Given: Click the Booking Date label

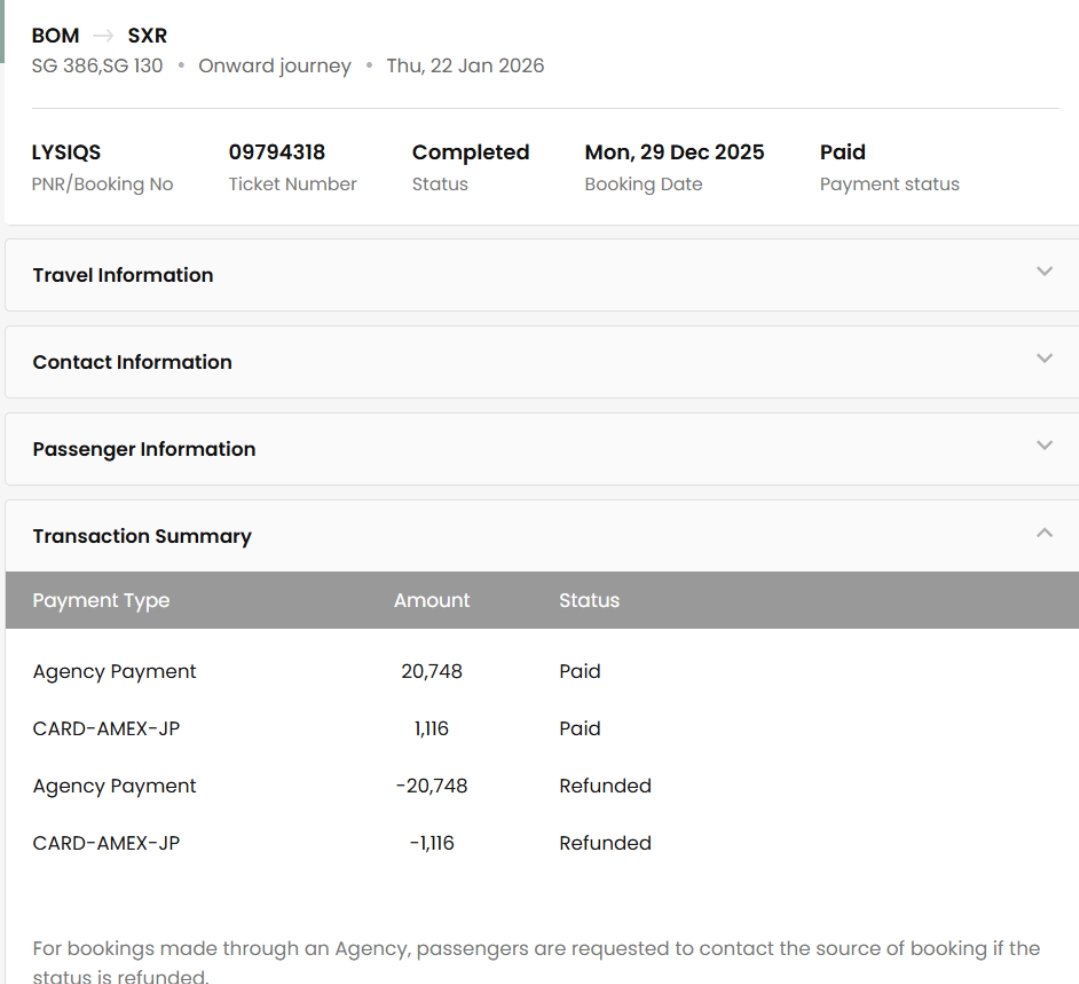Looking at the screenshot, I should pos(643,185).
